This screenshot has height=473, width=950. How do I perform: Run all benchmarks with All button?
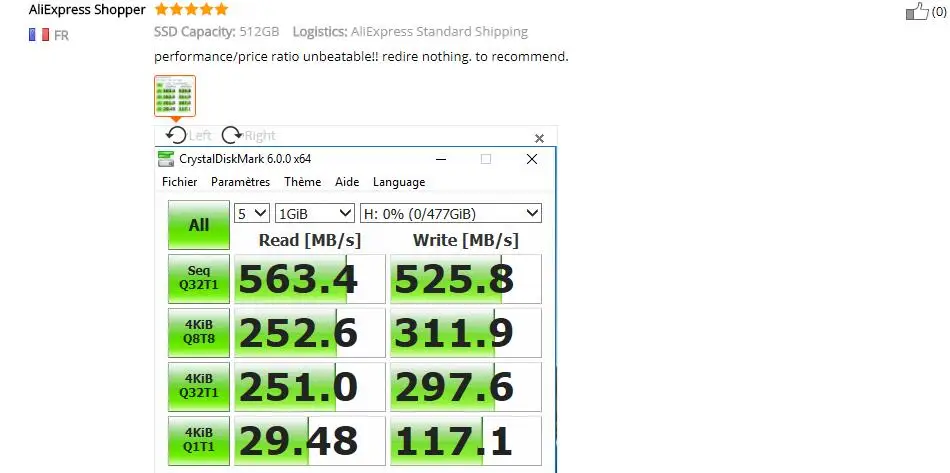(x=199, y=225)
